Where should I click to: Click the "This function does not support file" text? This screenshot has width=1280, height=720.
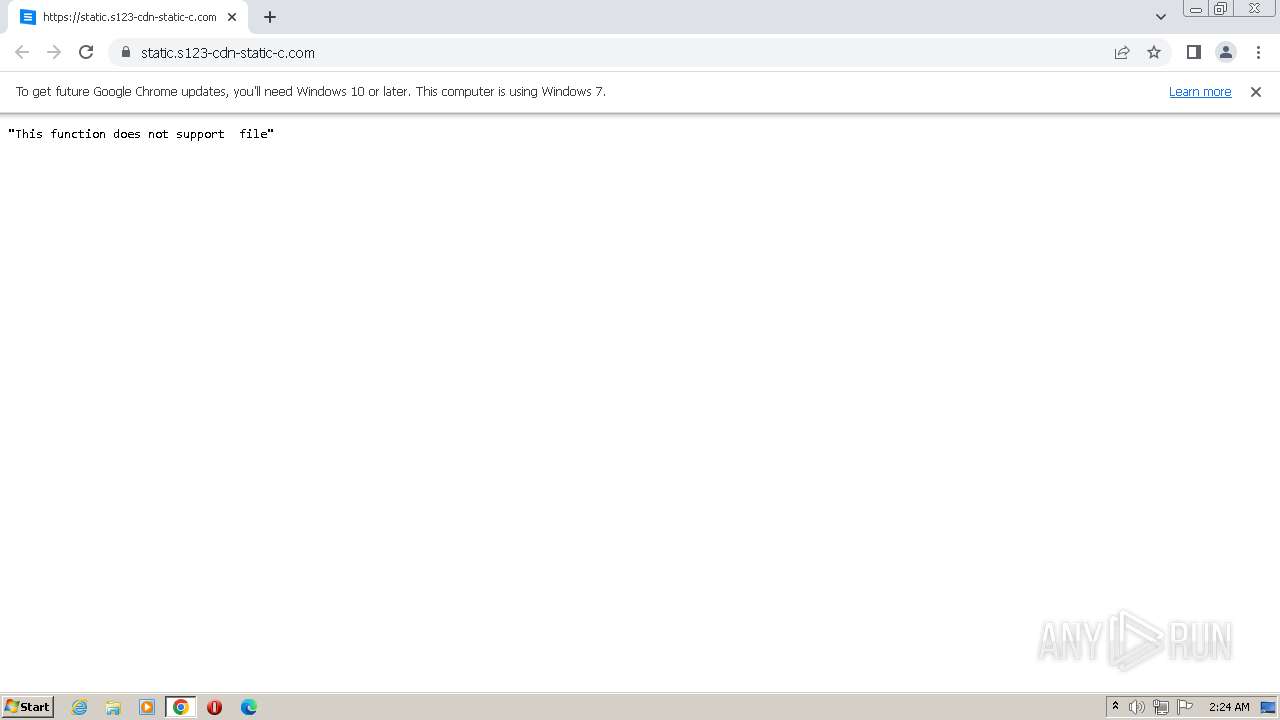pyautogui.click(x=141, y=134)
